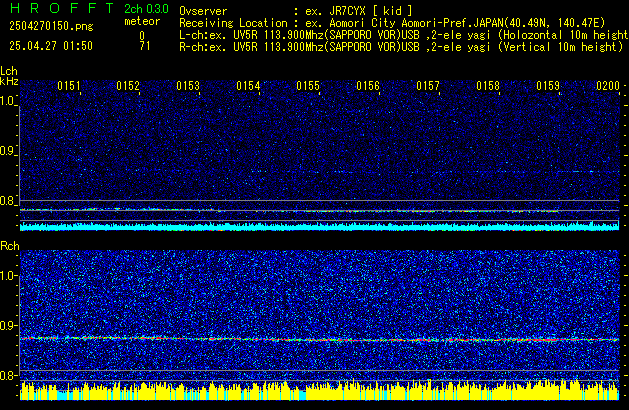Viewport: 629px width, 410px height.
Task: Click the Lch 0.9 kHz axis label
Action: pyautogui.click(x=8, y=151)
